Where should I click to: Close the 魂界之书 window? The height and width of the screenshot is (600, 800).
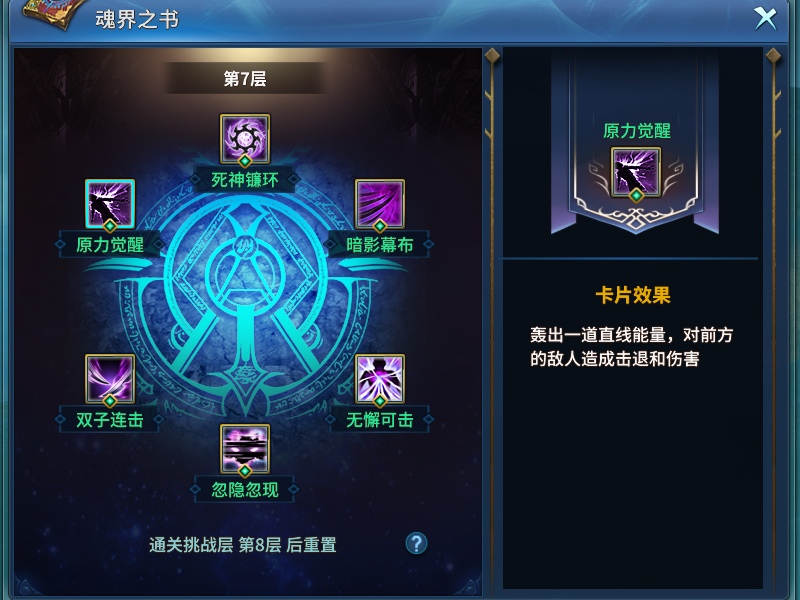point(765,18)
